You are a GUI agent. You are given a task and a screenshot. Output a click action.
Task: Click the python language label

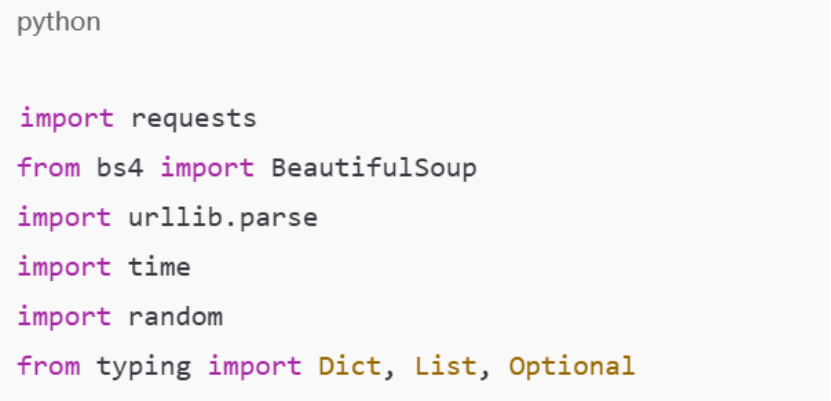pos(58,23)
